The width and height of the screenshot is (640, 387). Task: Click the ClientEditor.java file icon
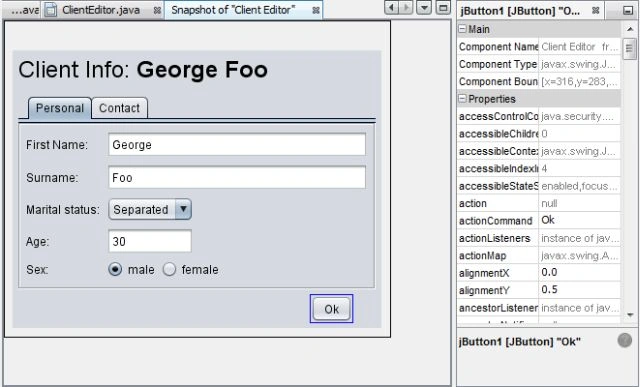click(50, 10)
